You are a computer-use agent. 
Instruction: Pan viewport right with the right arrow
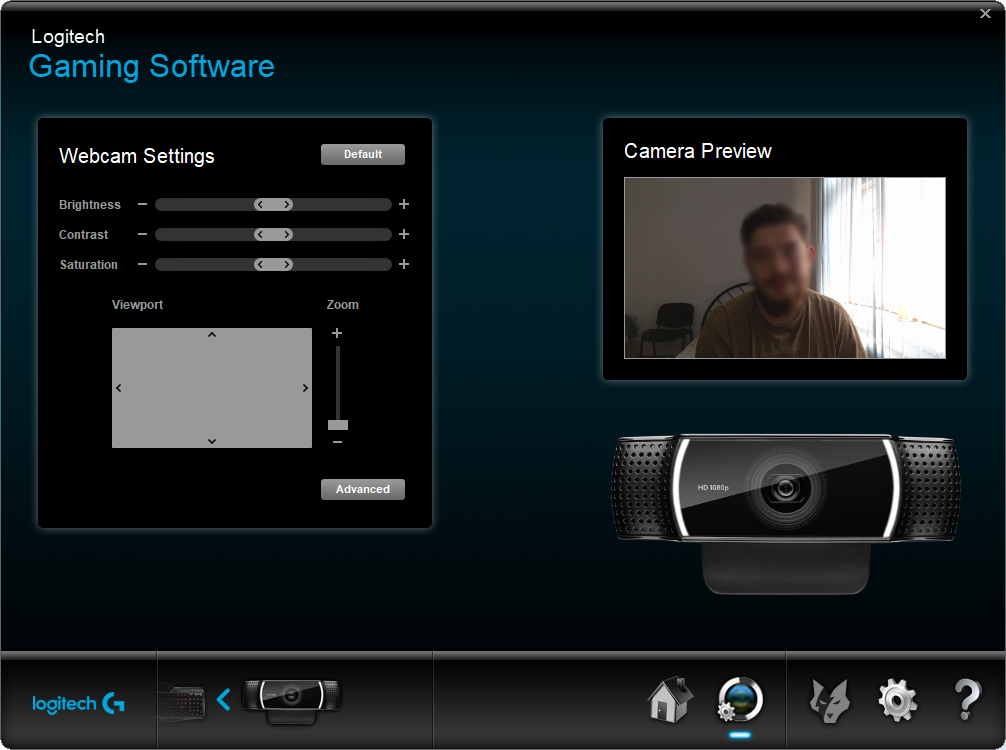305,388
